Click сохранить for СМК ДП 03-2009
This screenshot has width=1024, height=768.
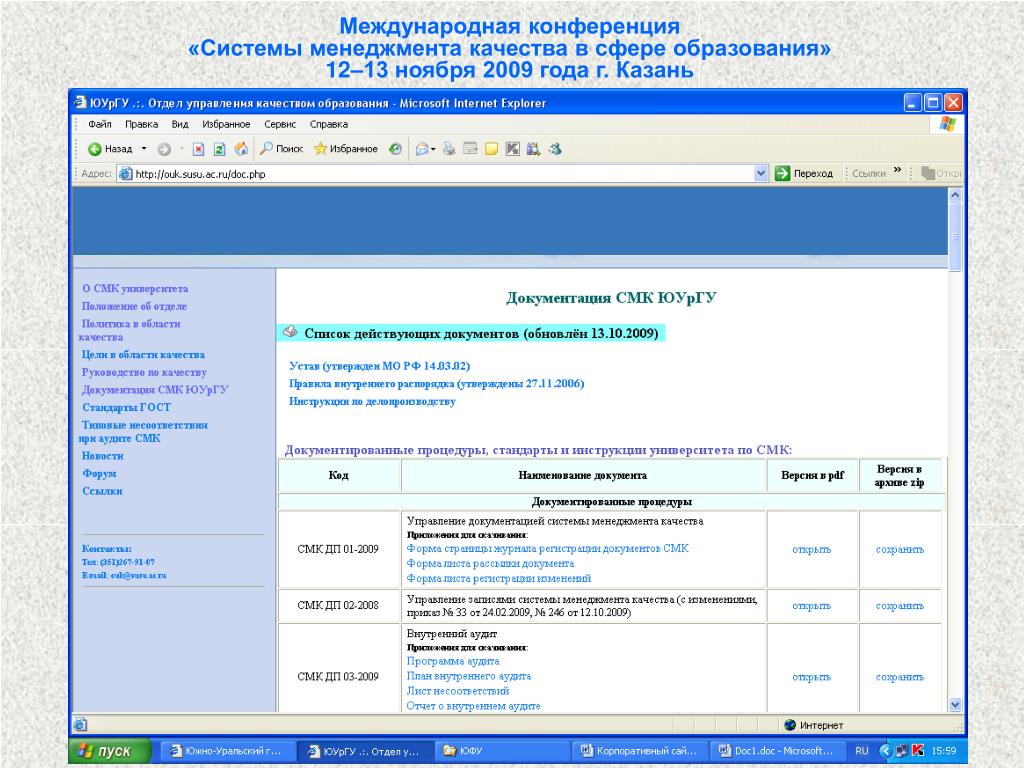click(x=900, y=677)
